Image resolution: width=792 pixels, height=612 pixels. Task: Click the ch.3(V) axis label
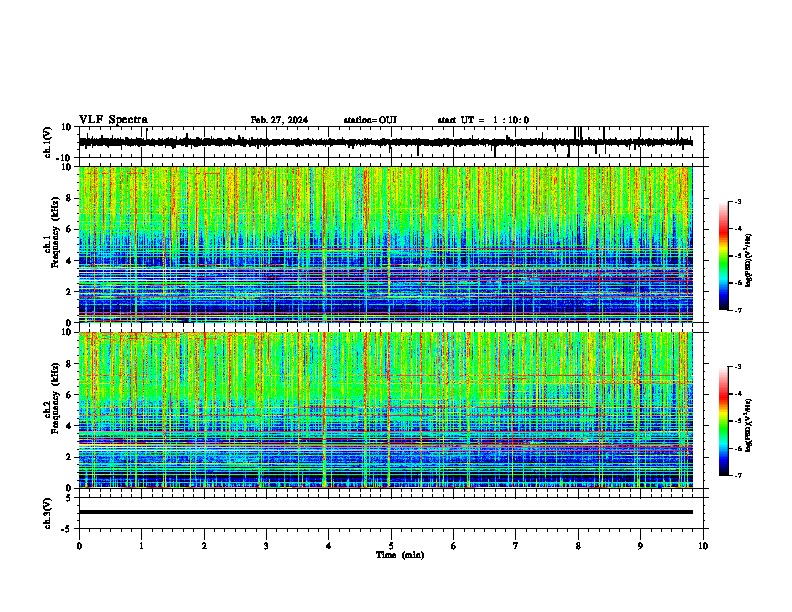point(48,513)
